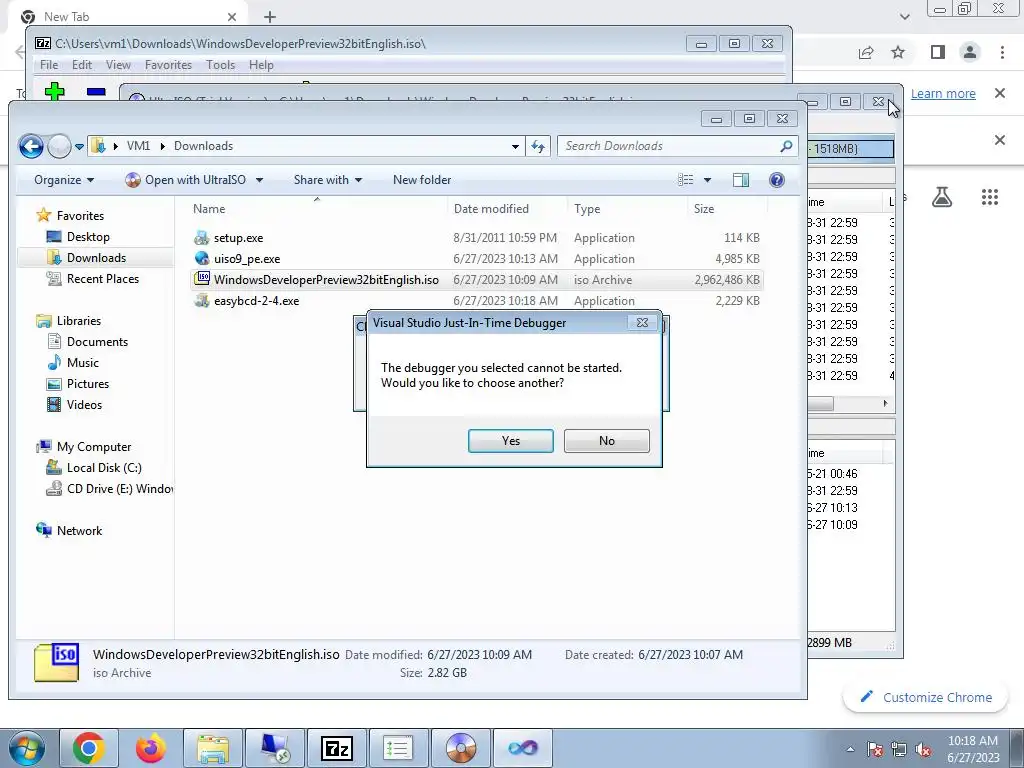
Task: Open 7-Zip View menu
Action: (118, 65)
